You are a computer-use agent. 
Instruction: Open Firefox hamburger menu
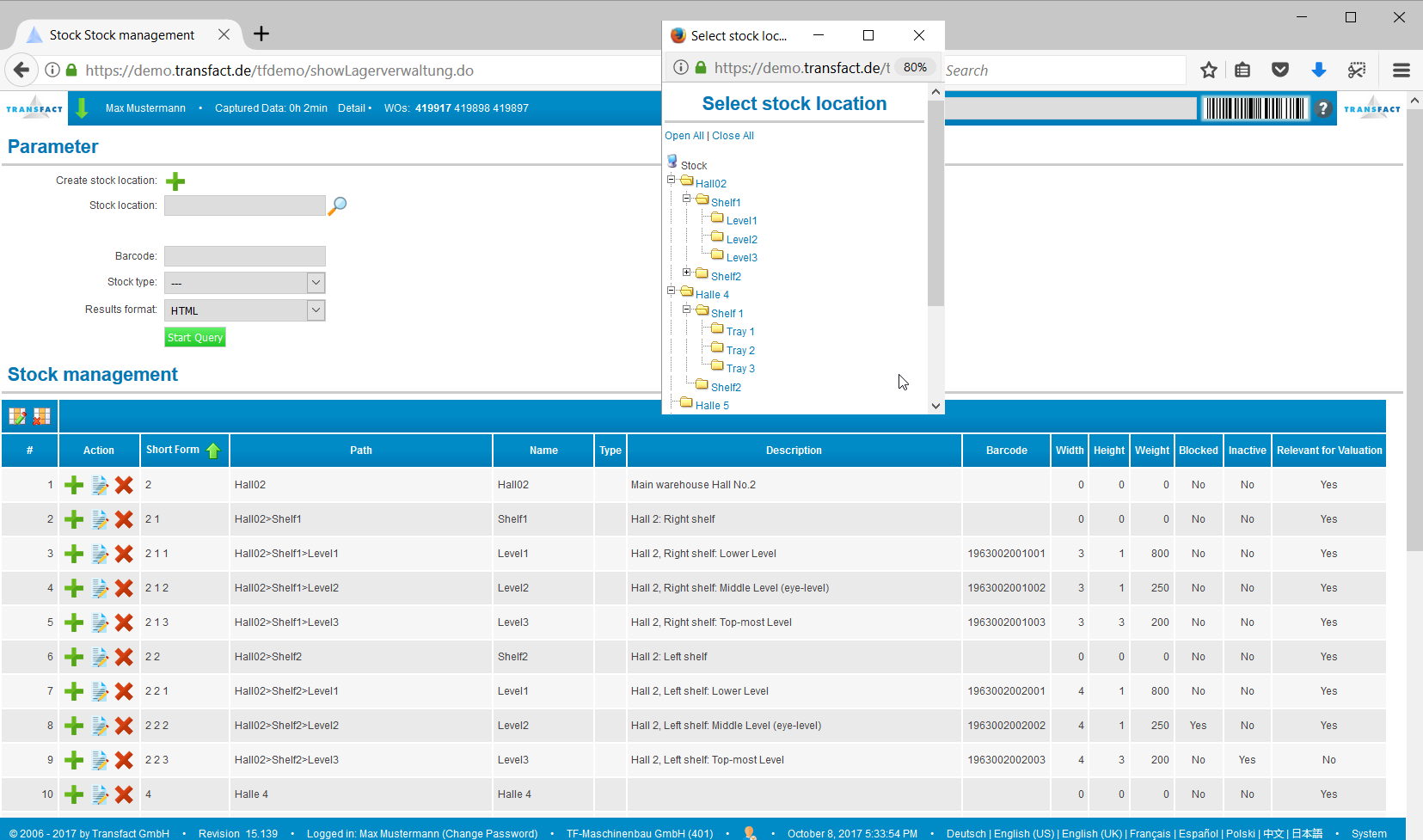1402,71
